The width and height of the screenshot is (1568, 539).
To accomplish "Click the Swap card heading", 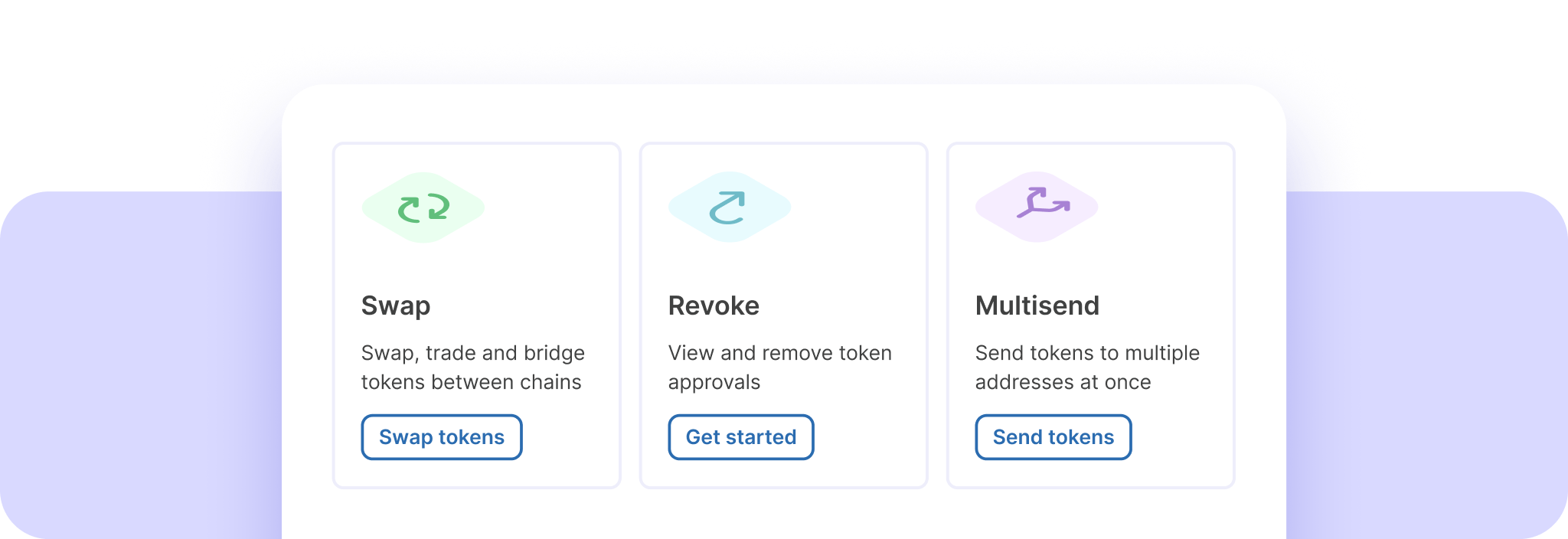I will [396, 305].
